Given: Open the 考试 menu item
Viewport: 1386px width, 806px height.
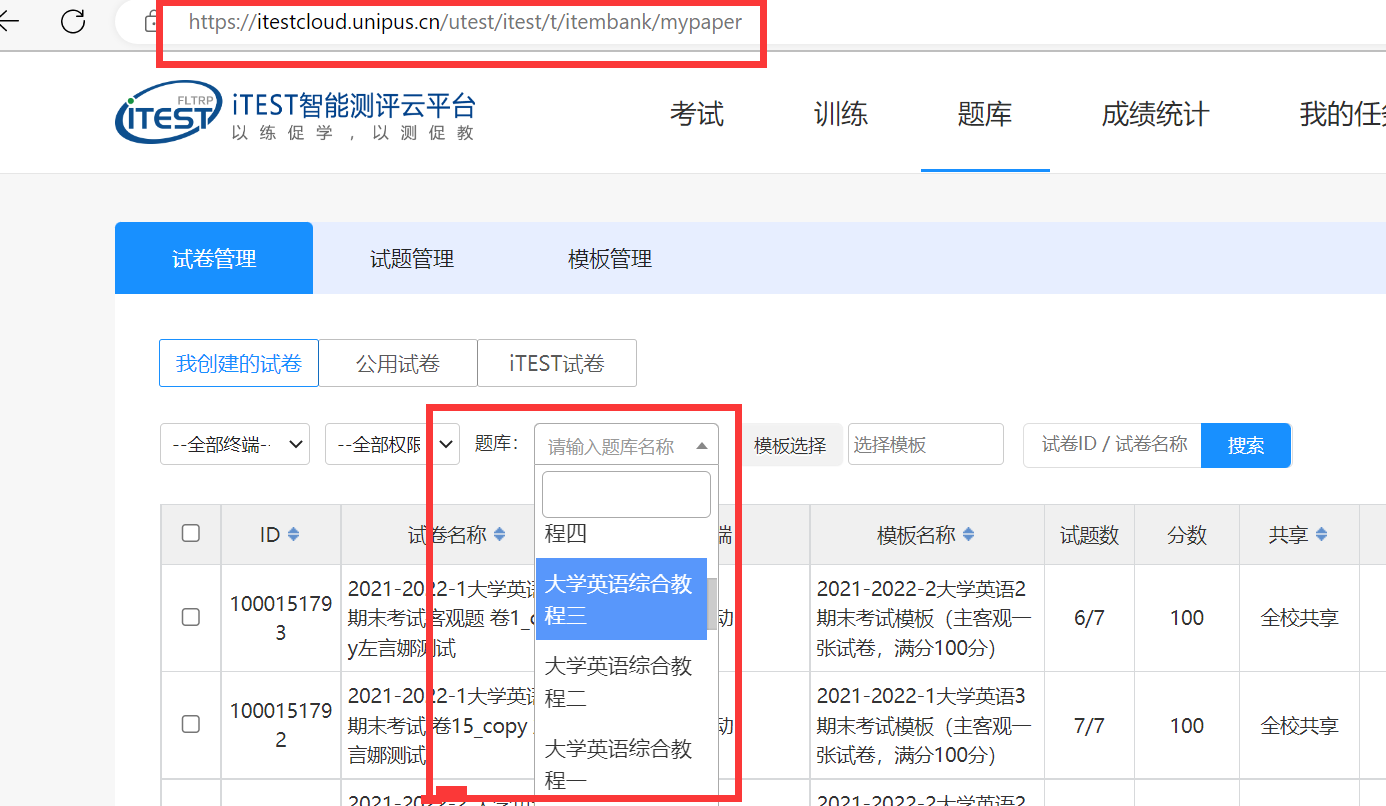Looking at the screenshot, I should point(696,115).
